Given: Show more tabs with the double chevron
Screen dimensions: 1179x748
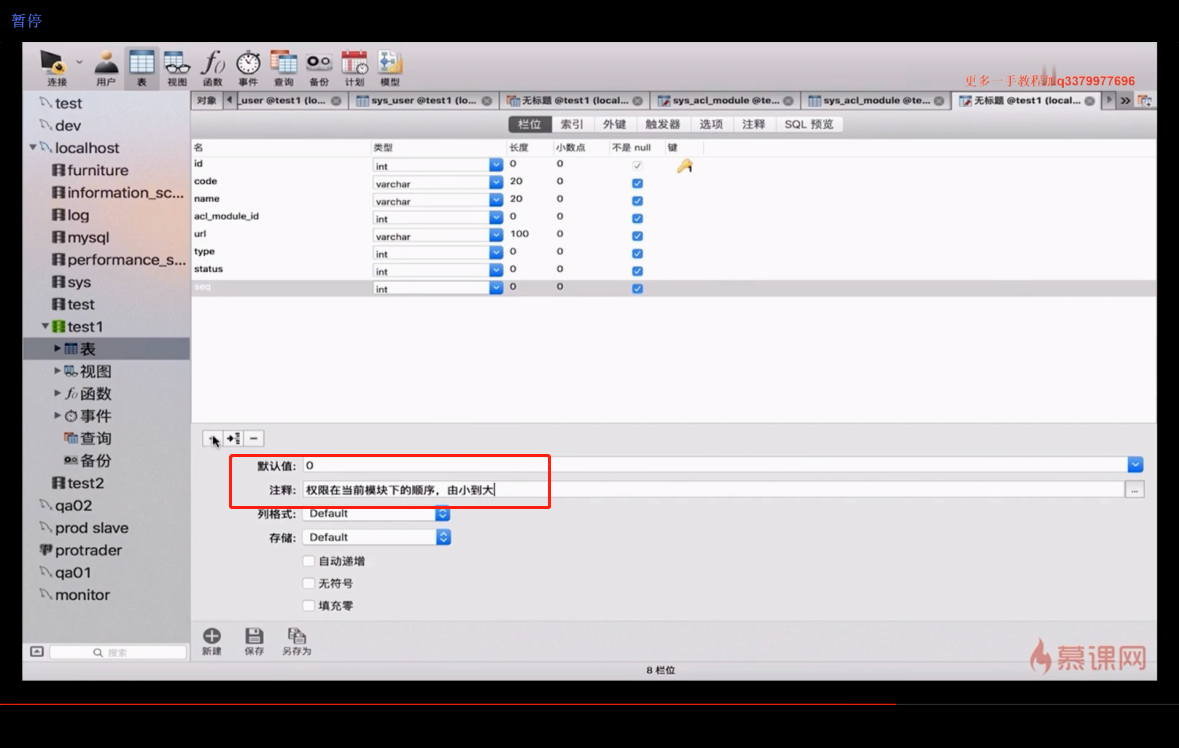Looking at the screenshot, I should click(1125, 101).
